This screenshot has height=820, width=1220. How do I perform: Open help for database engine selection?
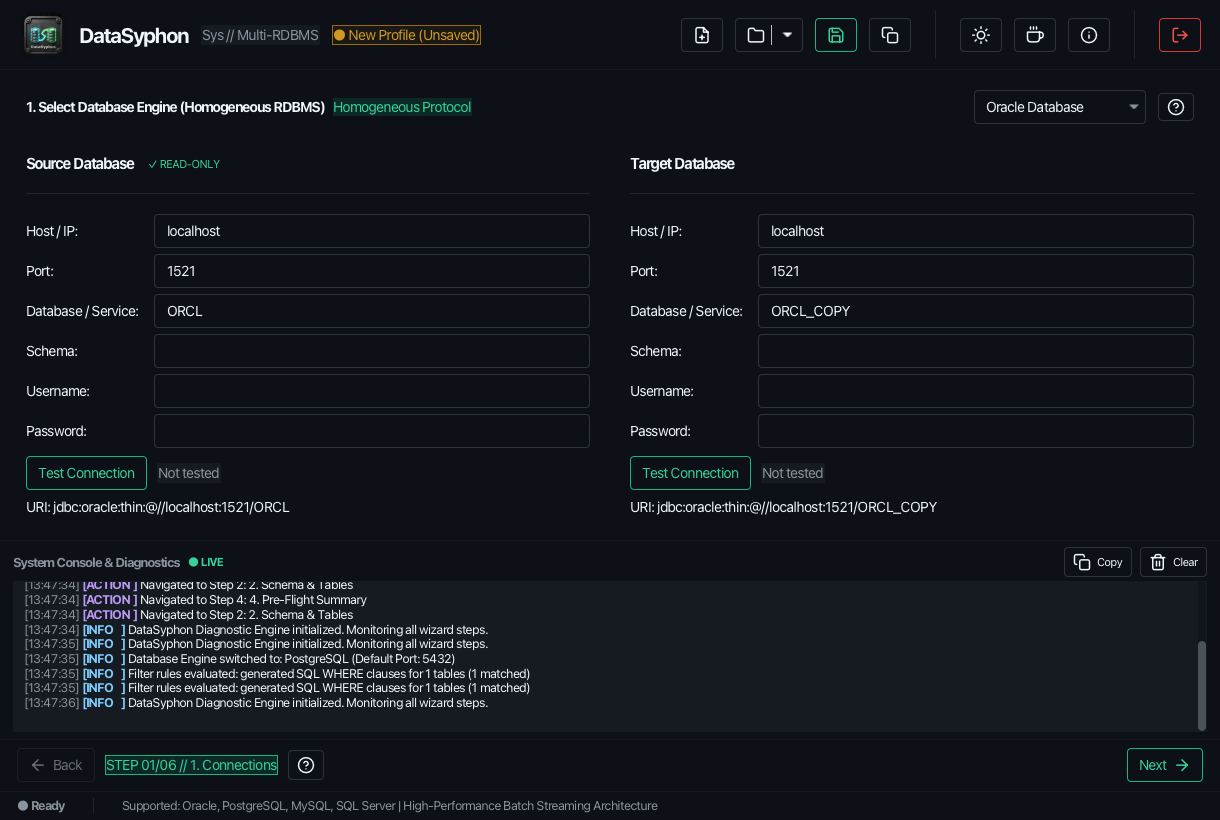[x=1176, y=107]
